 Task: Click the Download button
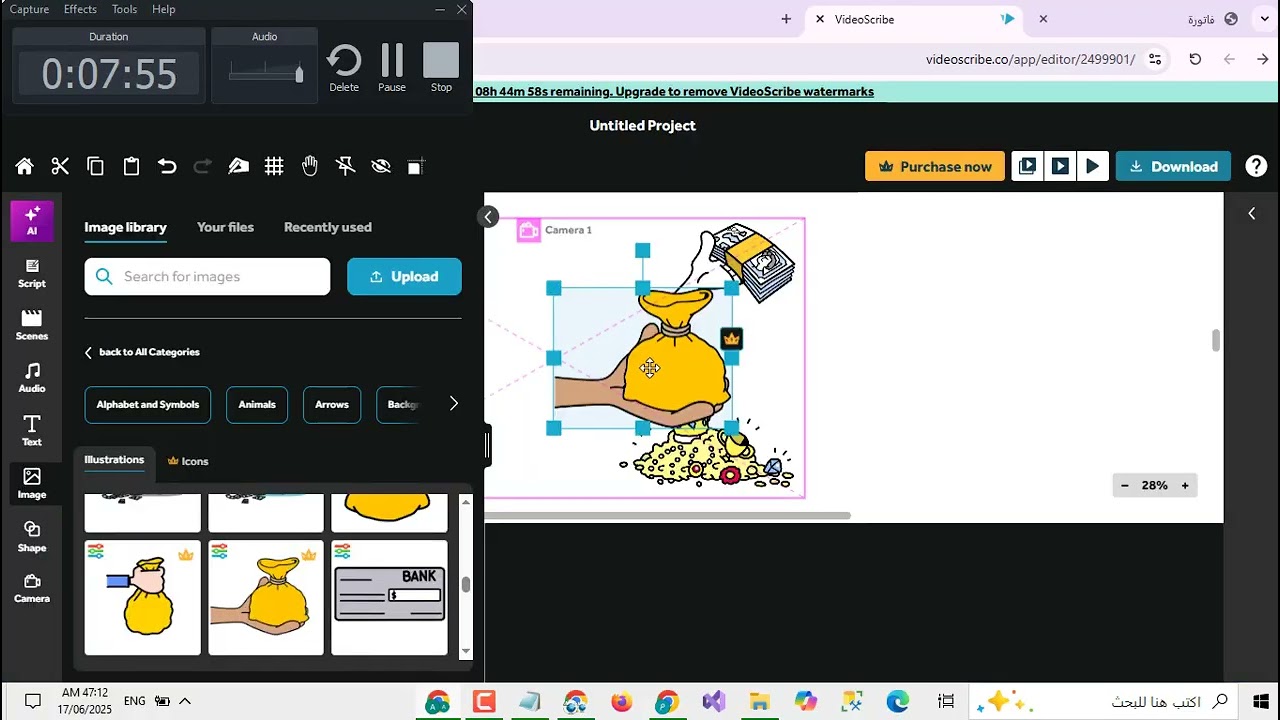(1173, 167)
